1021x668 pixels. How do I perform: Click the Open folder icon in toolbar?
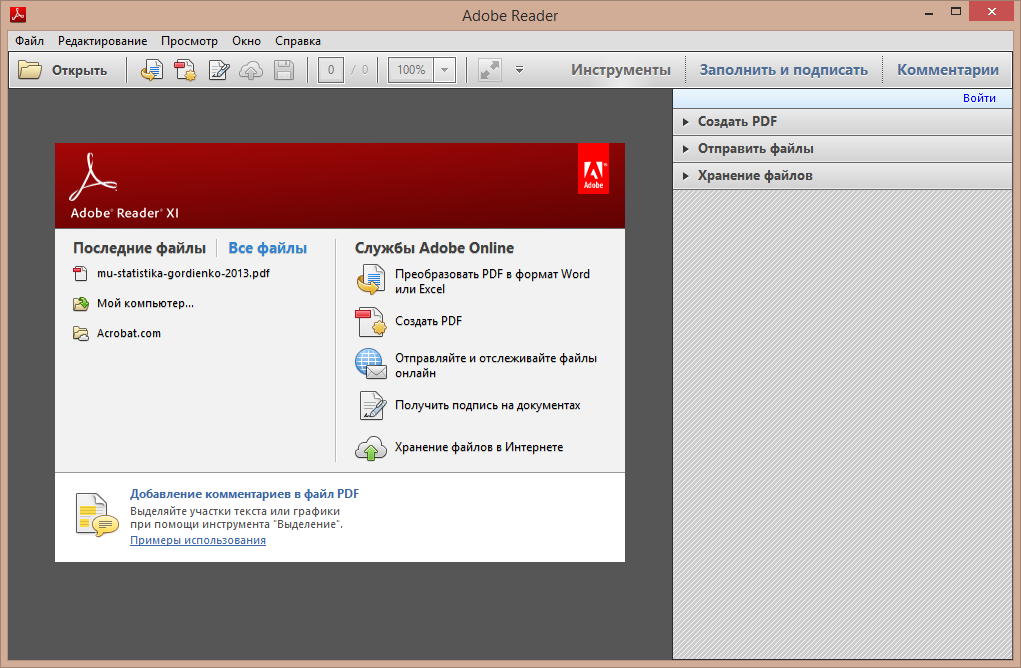pyautogui.click(x=30, y=70)
